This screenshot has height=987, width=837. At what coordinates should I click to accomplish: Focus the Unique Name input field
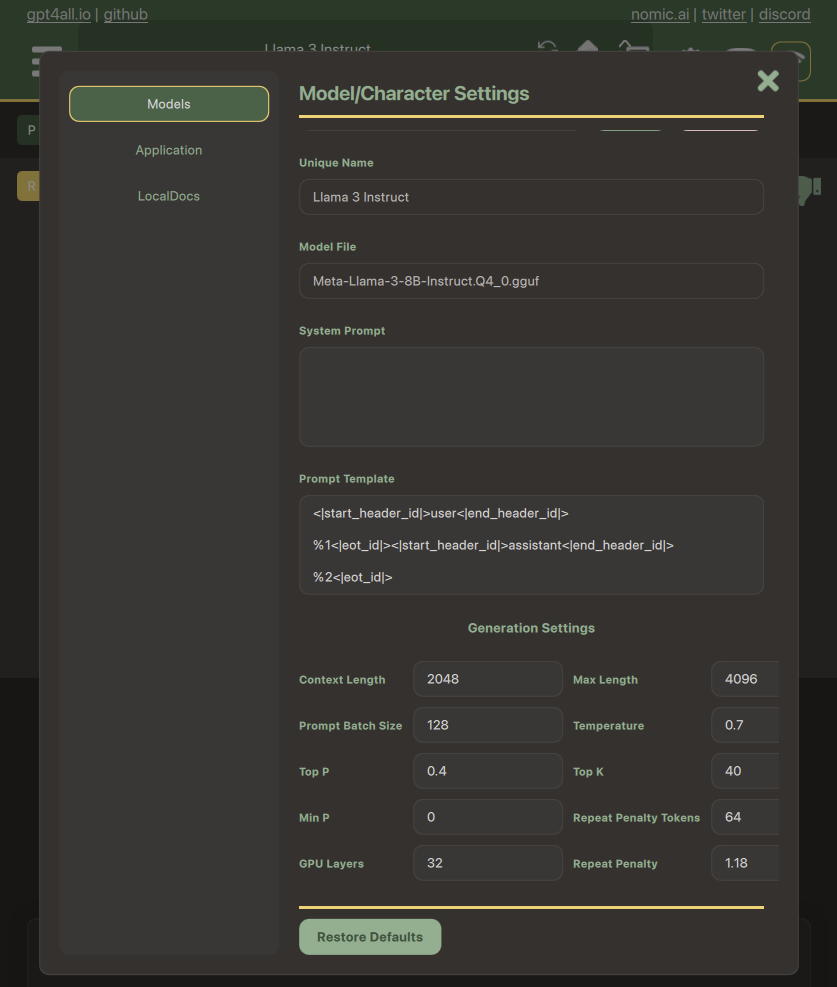[x=531, y=197]
